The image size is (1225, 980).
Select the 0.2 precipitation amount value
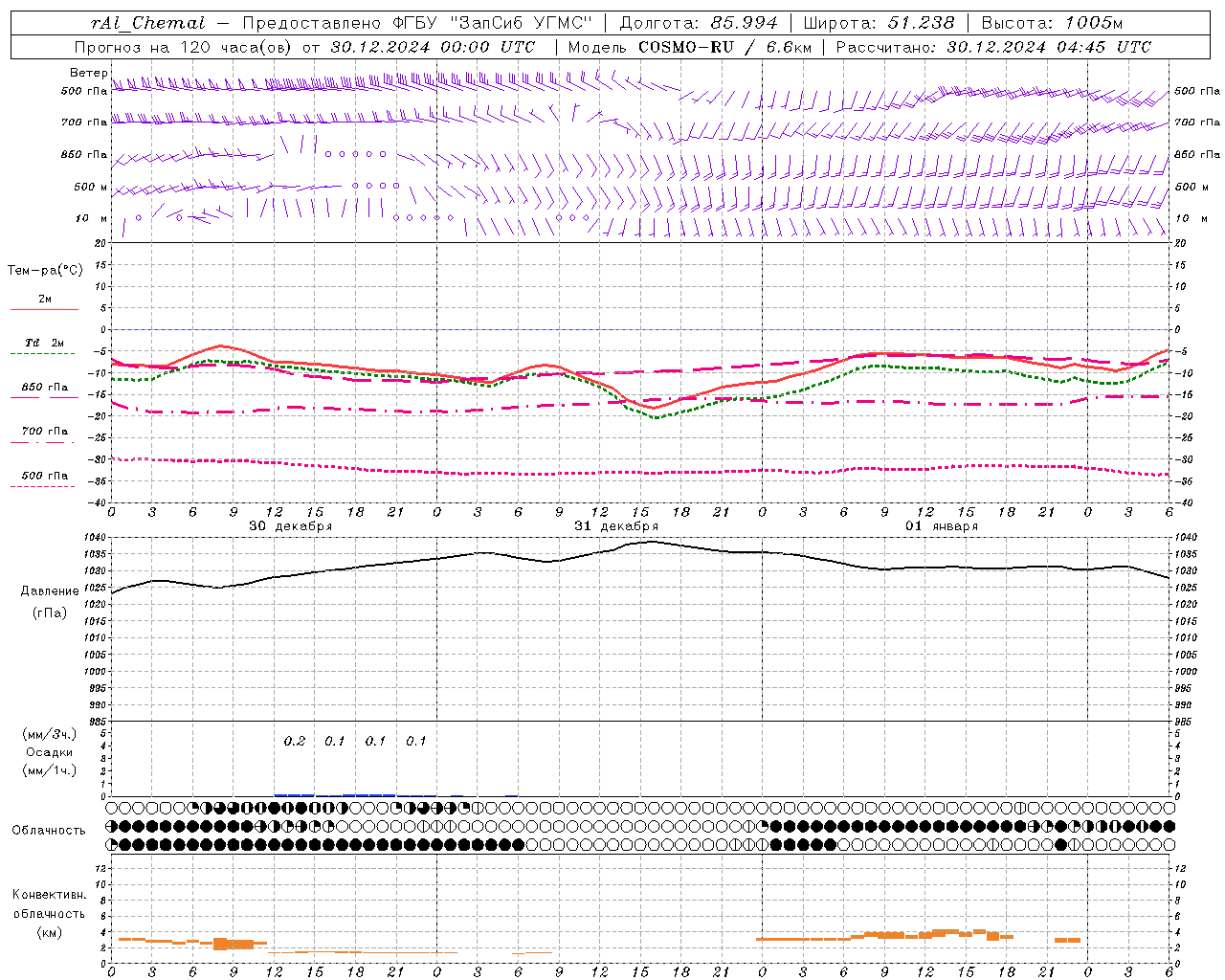click(x=295, y=742)
